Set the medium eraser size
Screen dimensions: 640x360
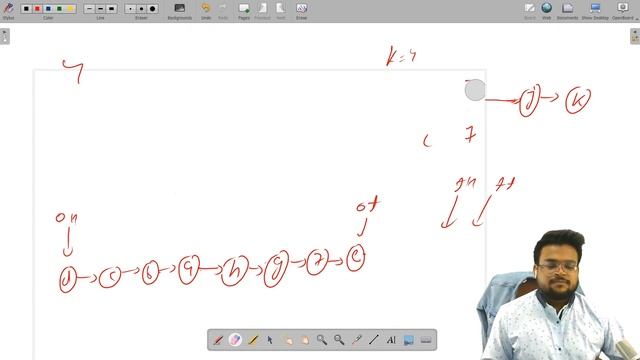141,9
